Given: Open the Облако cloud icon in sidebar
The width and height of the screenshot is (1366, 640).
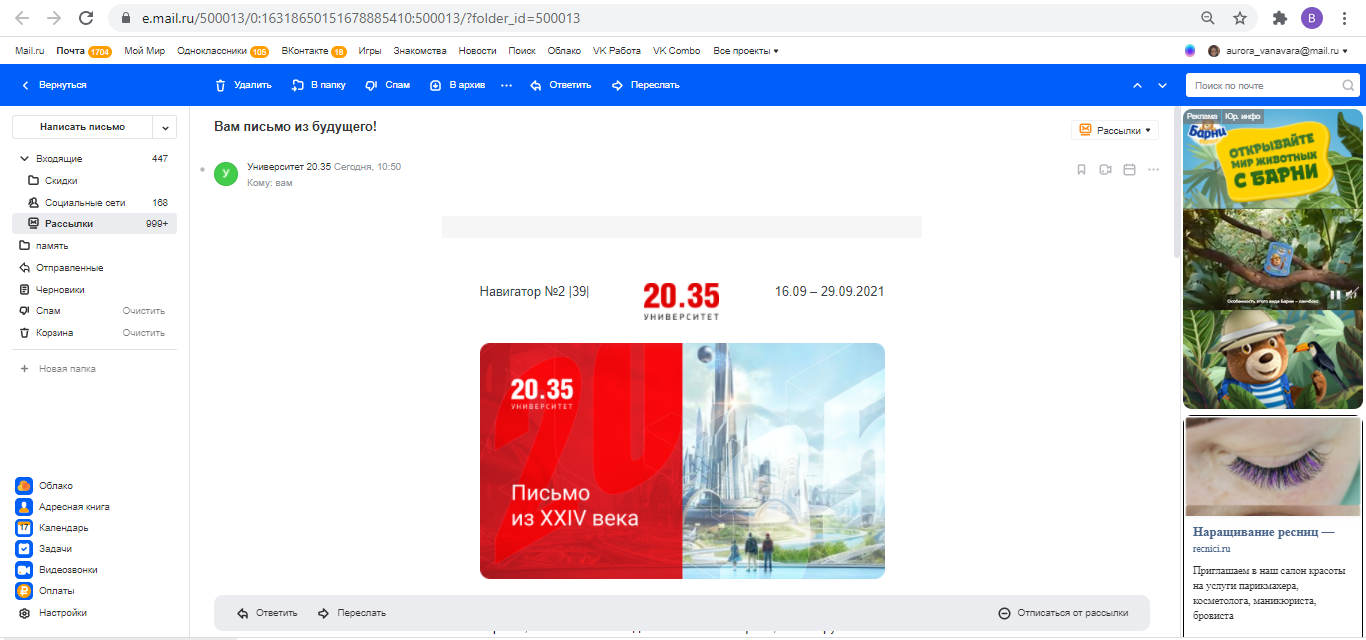Looking at the screenshot, I should (x=24, y=486).
